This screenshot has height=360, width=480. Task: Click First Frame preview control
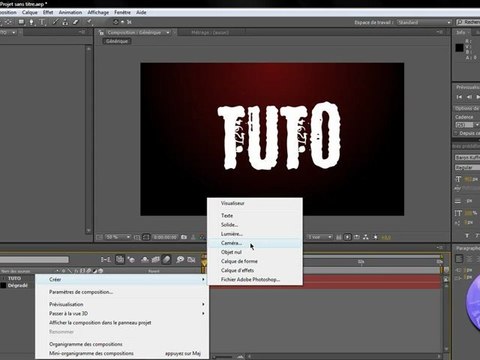tap(459, 97)
